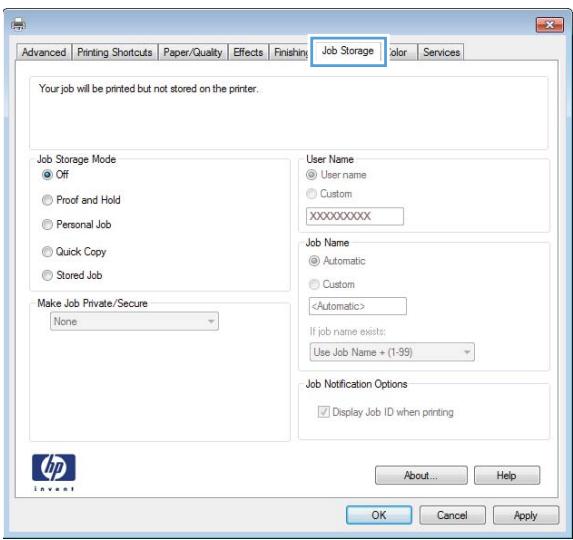573x540 pixels.
Task: Click the user name text field
Action: (355, 216)
